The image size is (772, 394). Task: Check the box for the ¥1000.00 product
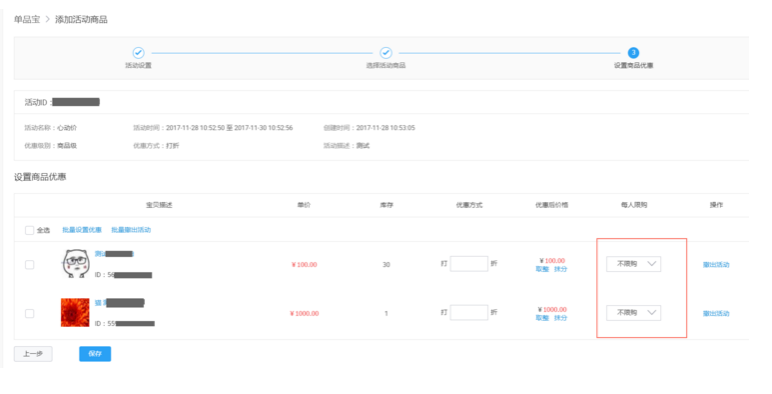[30, 313]
